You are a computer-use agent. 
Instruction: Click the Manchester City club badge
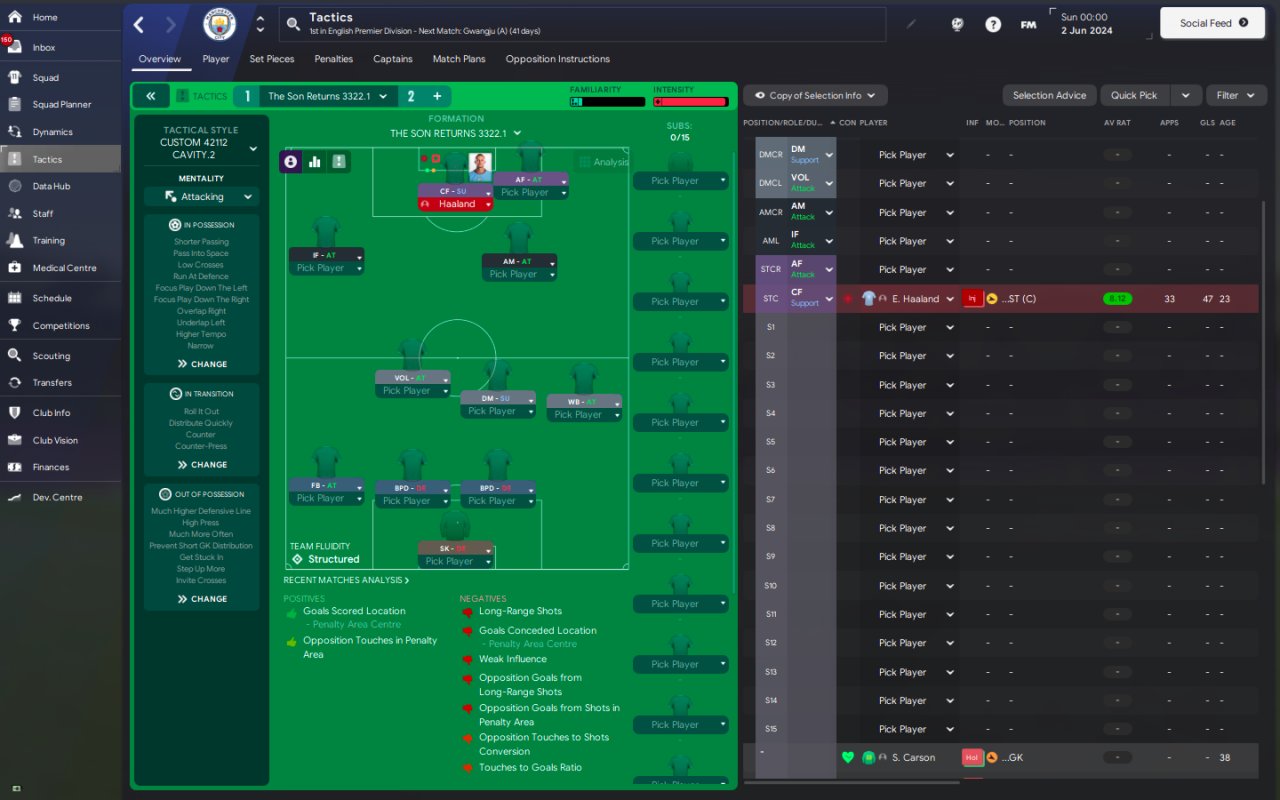(220, 24)
